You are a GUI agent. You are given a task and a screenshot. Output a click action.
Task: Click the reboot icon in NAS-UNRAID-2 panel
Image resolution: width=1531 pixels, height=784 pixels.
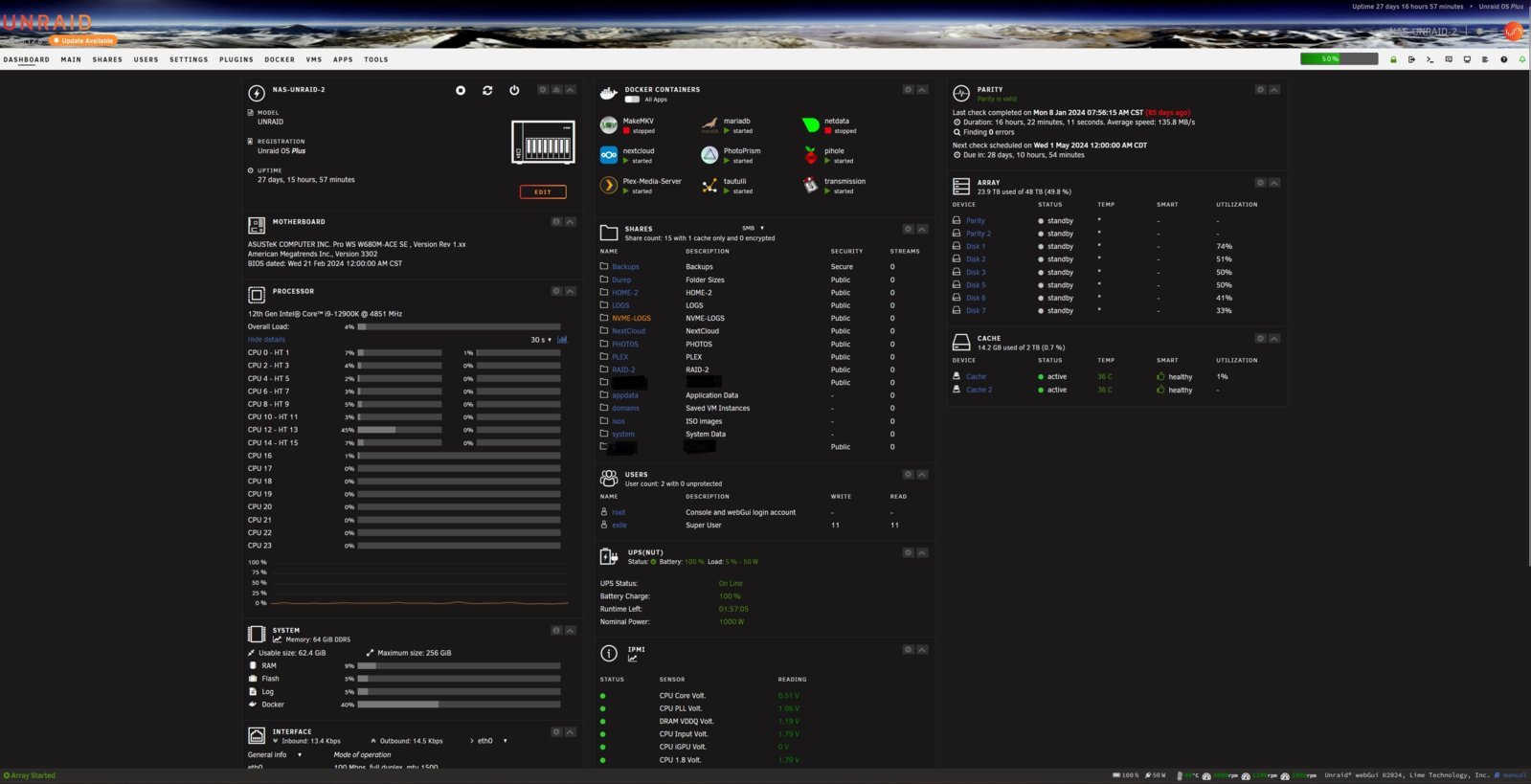(x=487, y=90)
